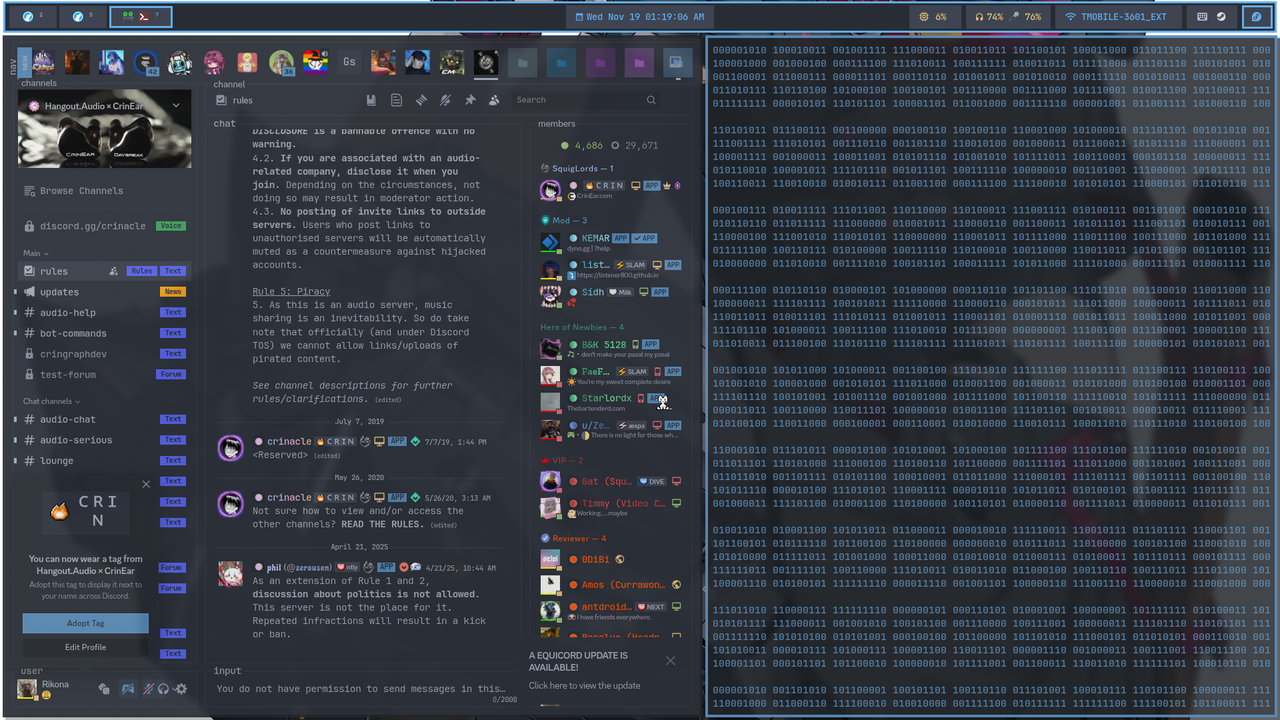Expand the Hangout.Audio x CrinEar server dropdown
Image resolution: width=1280 pixels, height=720 pixels.
click(175, 104)
